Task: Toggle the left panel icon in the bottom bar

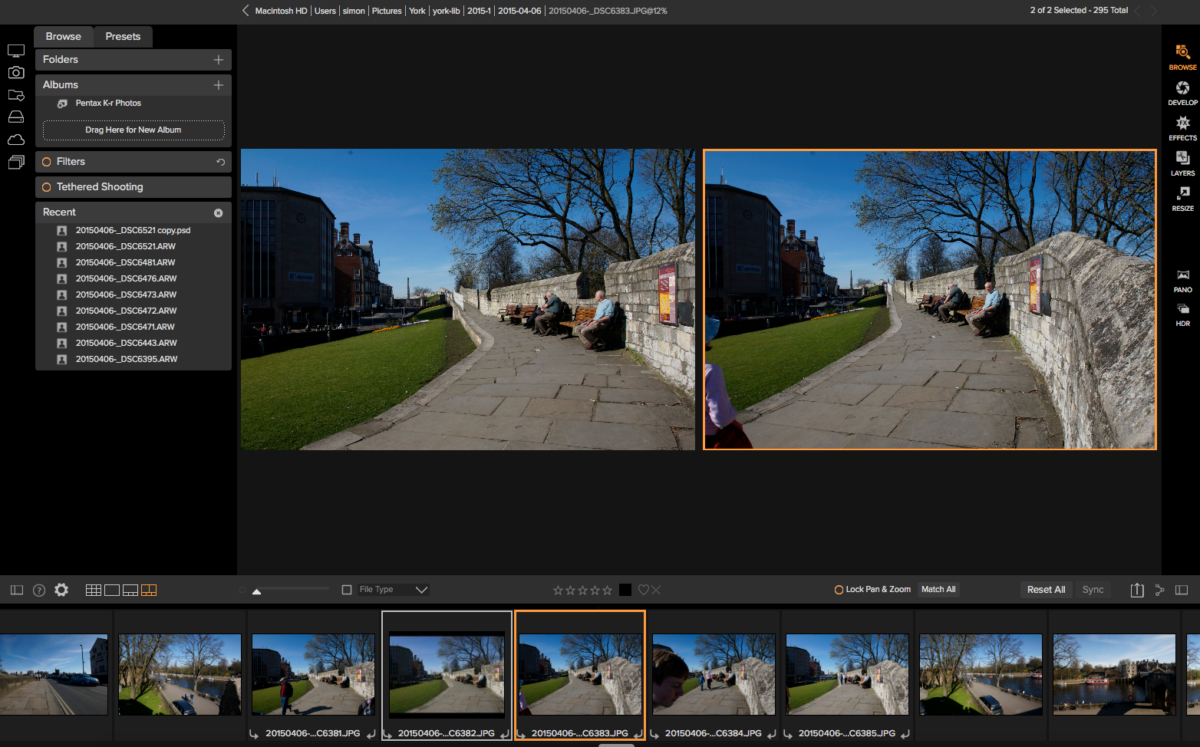Action: point(16,590)
